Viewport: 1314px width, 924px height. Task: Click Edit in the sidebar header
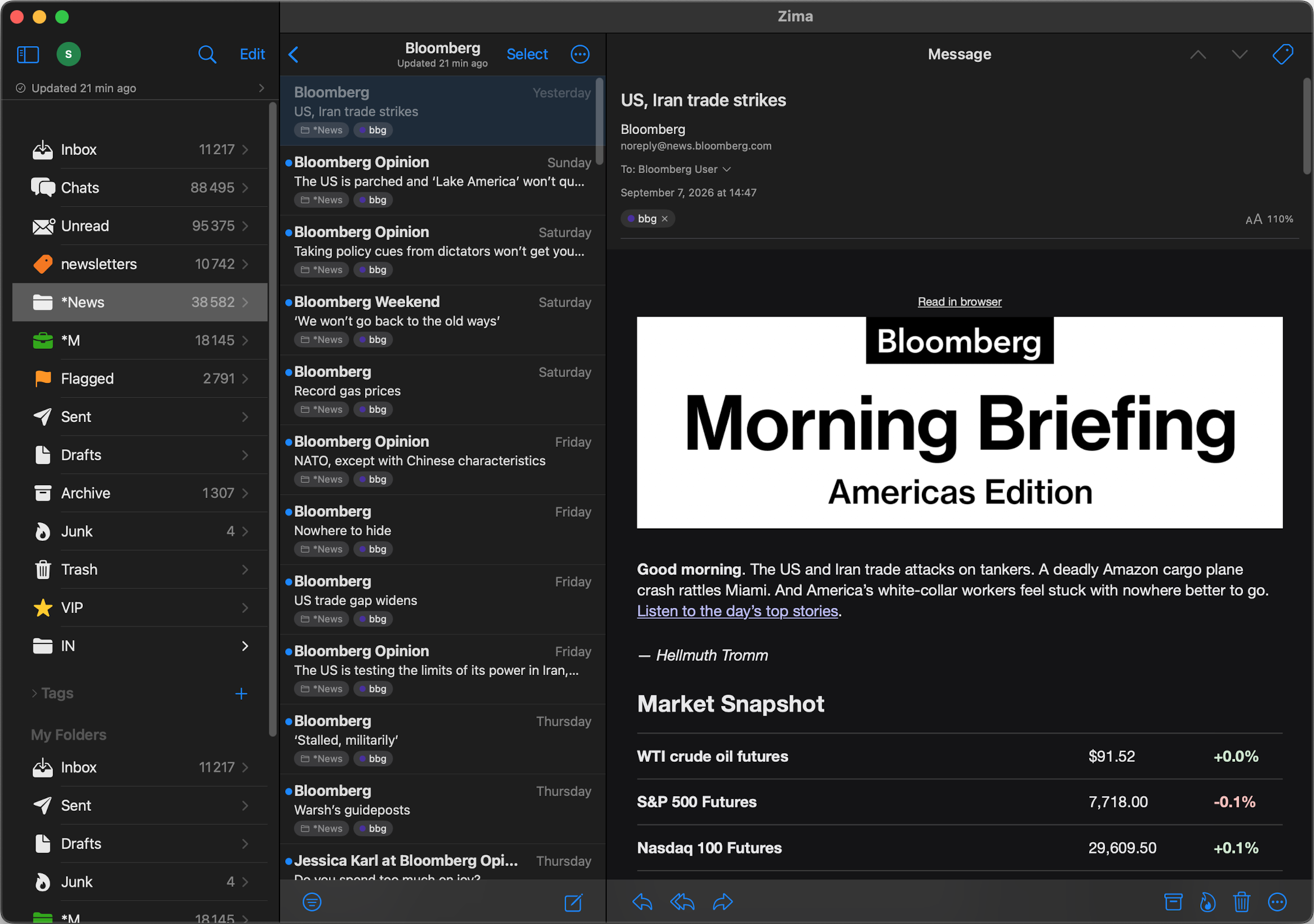pos(252,54)
